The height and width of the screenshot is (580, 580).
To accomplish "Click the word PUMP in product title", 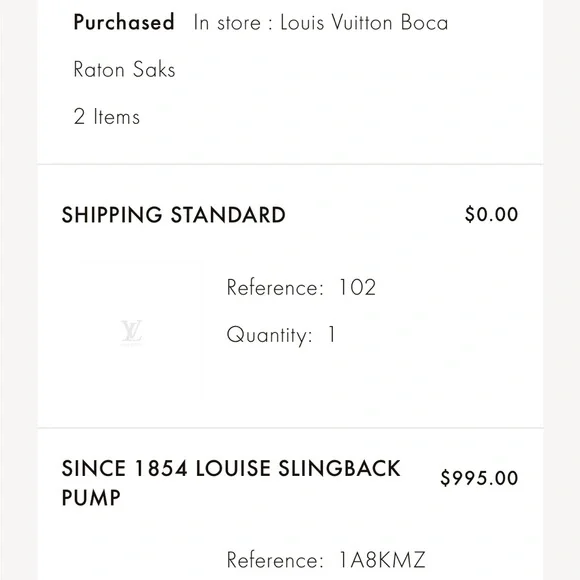I will [91, 498].
